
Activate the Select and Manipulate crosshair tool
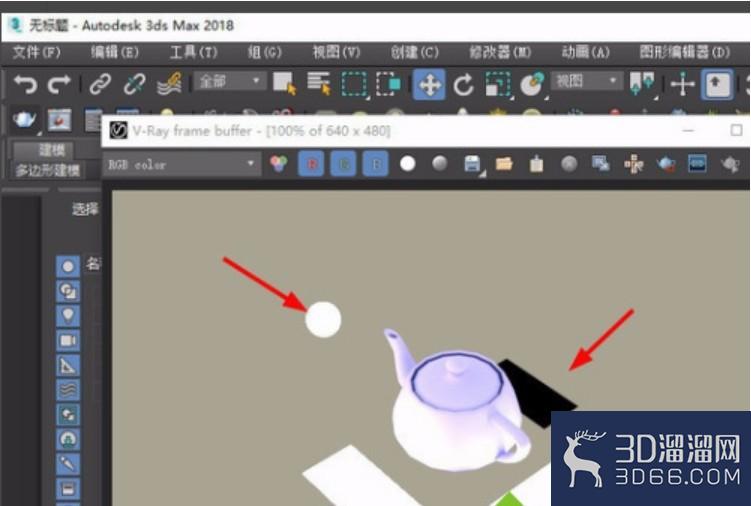tap(683, 85)
